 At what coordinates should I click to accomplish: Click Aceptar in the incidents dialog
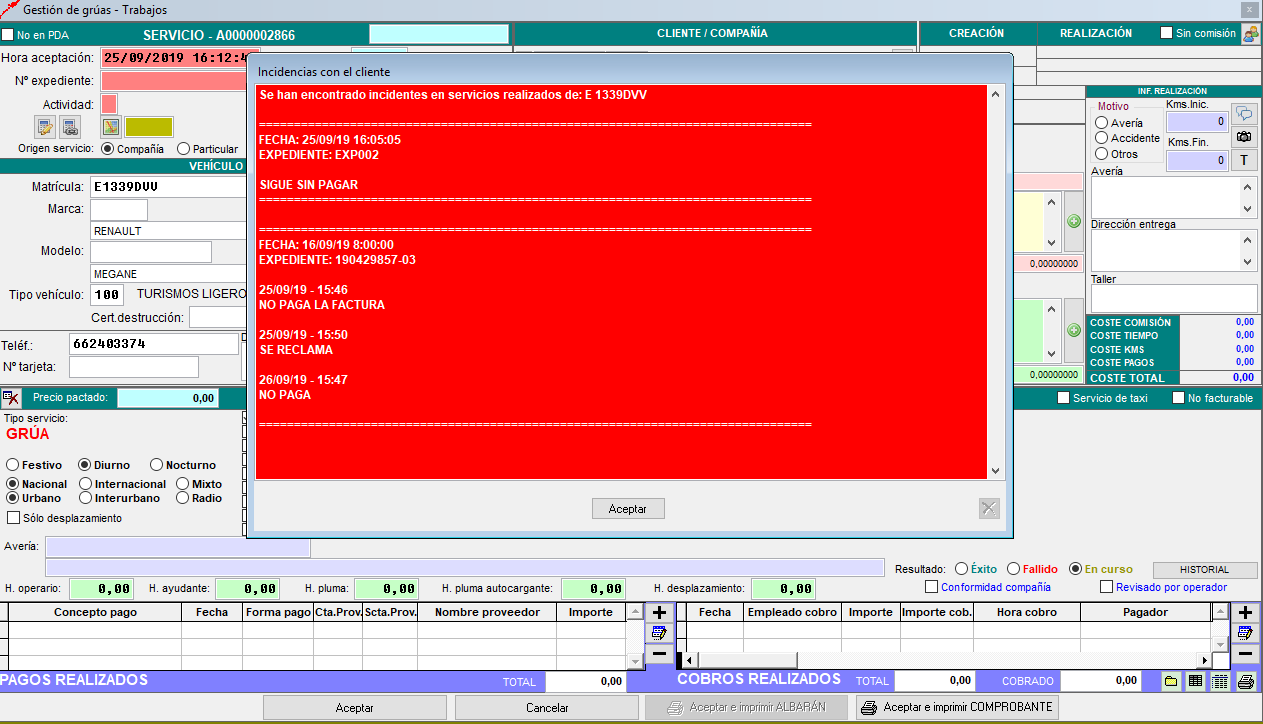(x=628, y=509)
